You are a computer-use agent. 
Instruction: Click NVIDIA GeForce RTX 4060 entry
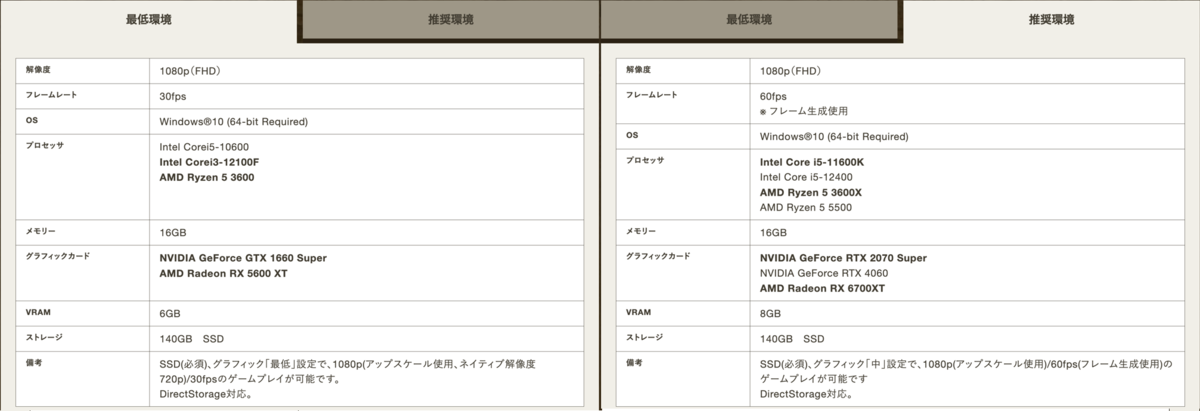(x=823, y=273)
